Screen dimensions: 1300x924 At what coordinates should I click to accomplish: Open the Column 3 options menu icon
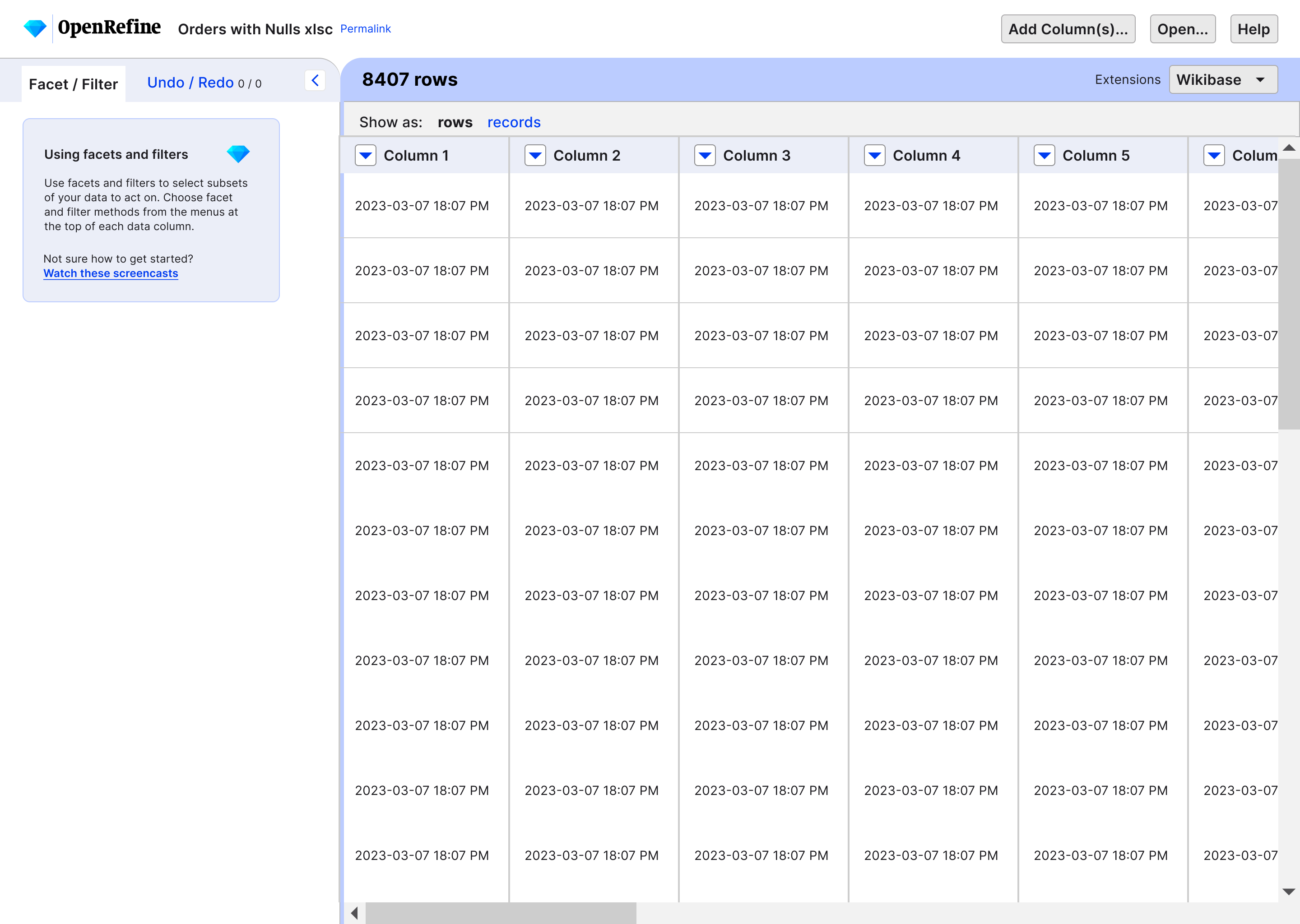click(705, 155)
